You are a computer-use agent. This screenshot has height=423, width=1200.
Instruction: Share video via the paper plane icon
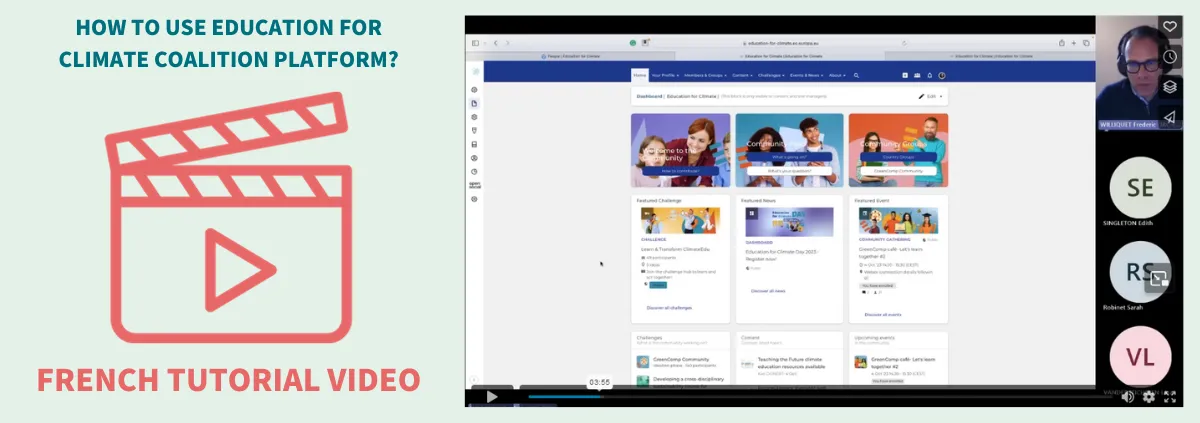tap(1170, 117)
